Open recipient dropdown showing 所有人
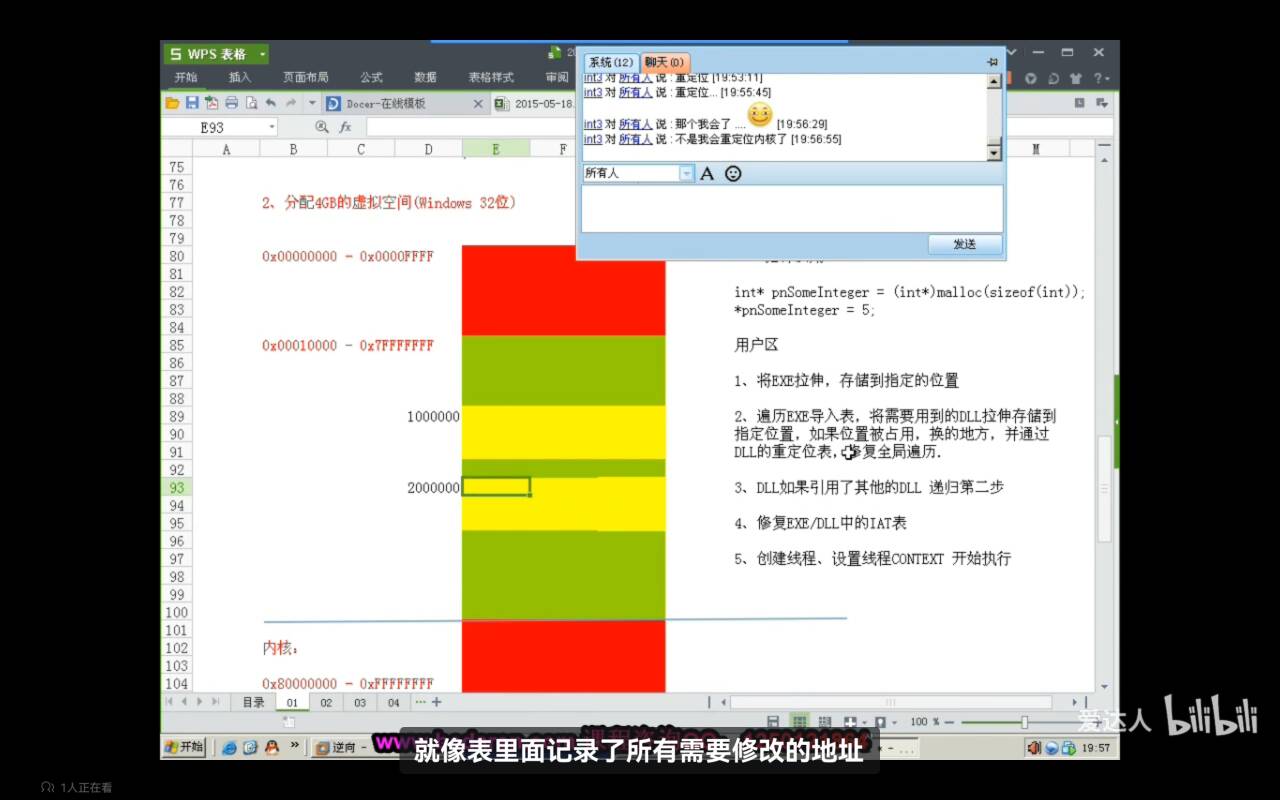This screenshot has height=800, width=1280. point(686,174)
